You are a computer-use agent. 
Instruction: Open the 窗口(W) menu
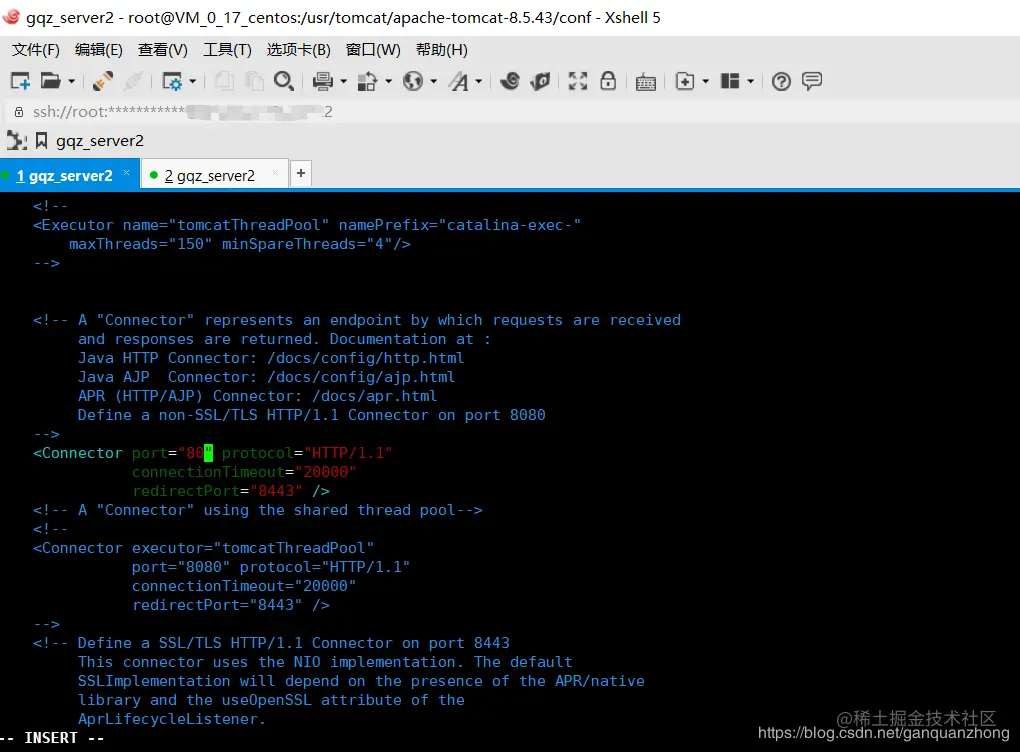(373, 50)
